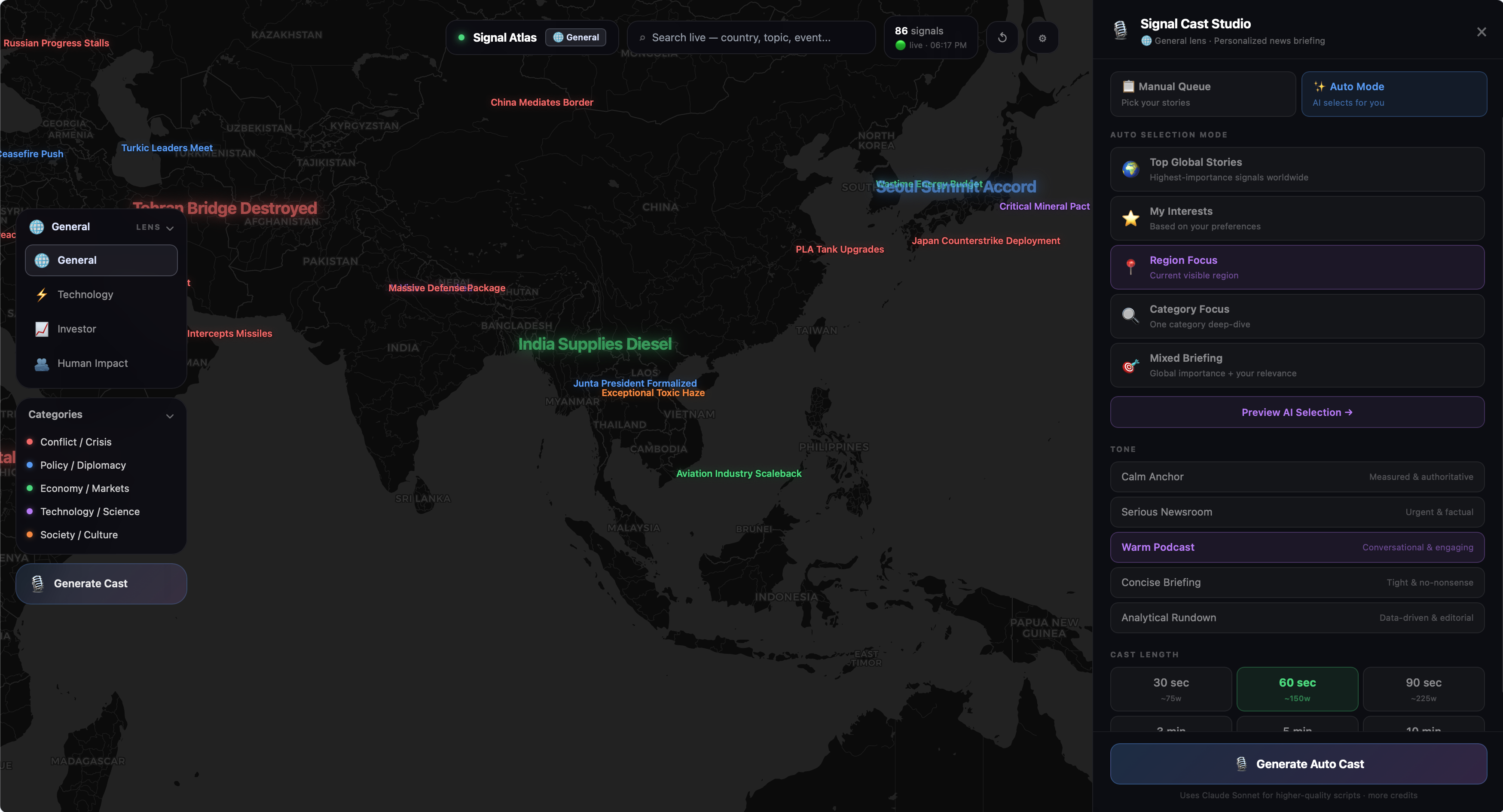
Task: Click the lightning bolt Technology lens icon
Action: [42, 295]
